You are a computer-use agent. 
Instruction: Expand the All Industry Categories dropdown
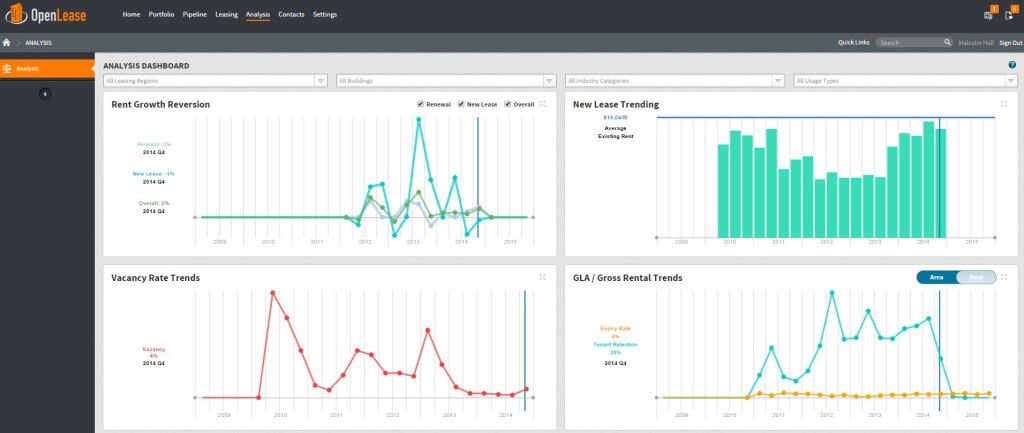pos(674,81)
